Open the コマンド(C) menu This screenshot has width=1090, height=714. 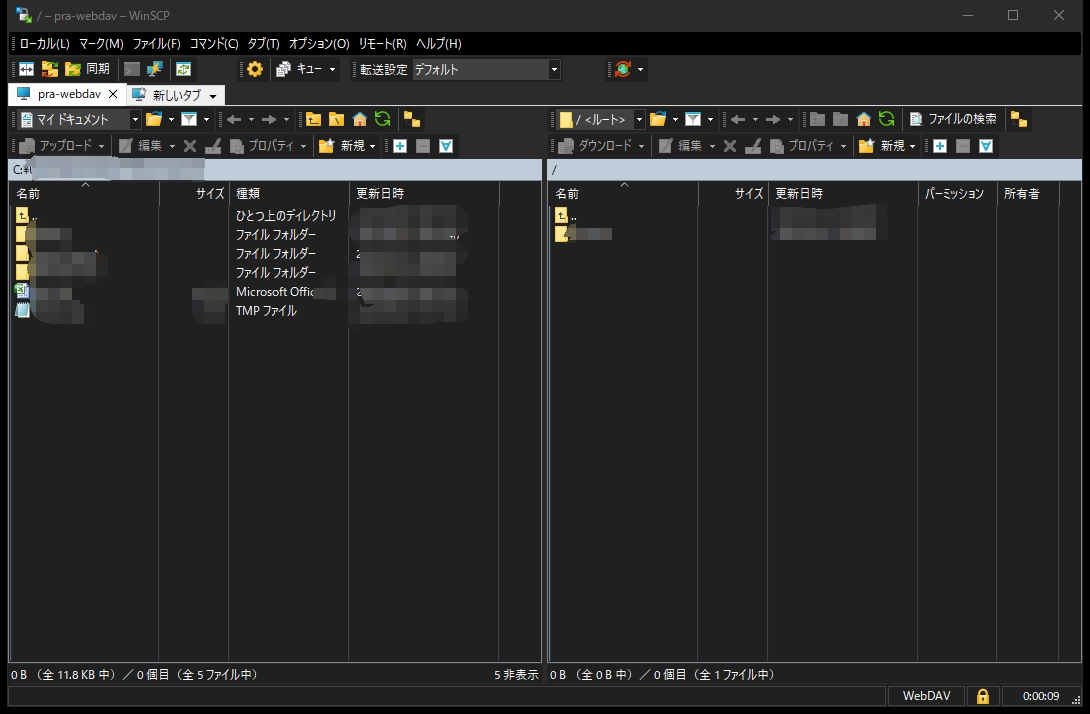click(214, 44)
